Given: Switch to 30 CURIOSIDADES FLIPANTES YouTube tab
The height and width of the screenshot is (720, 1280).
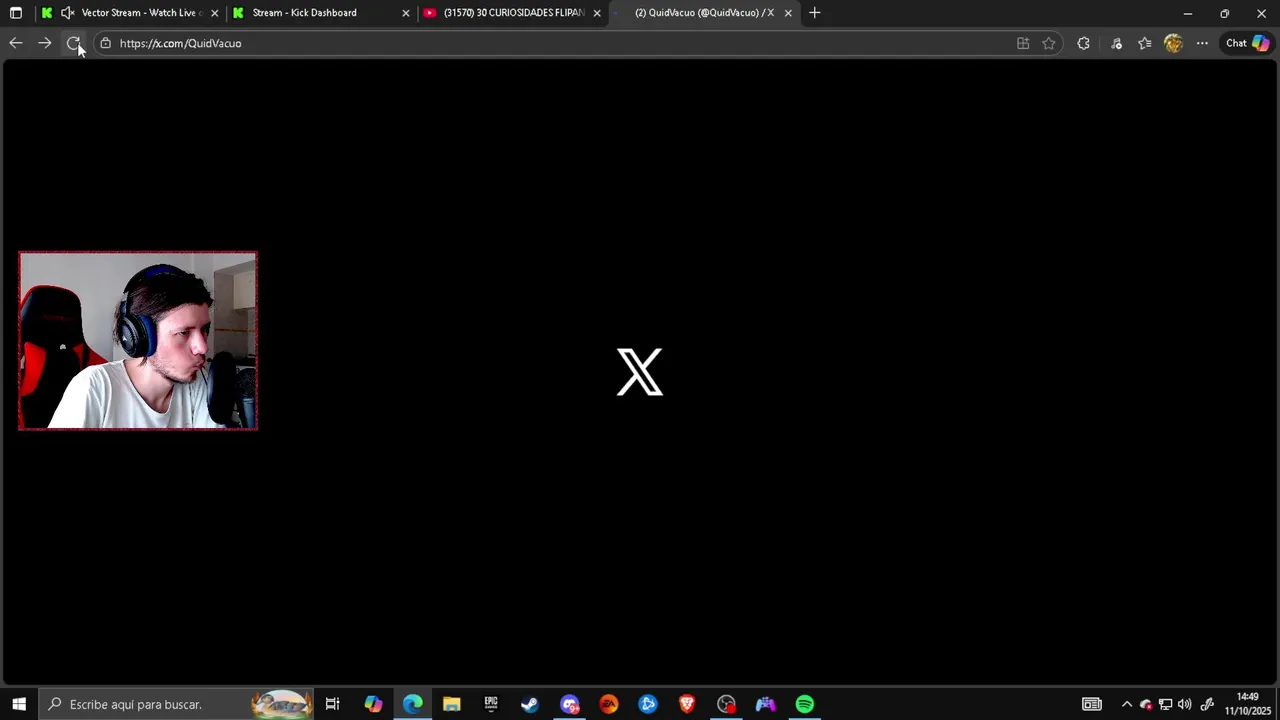Looking at the screenshot, I should pos(512,13).
